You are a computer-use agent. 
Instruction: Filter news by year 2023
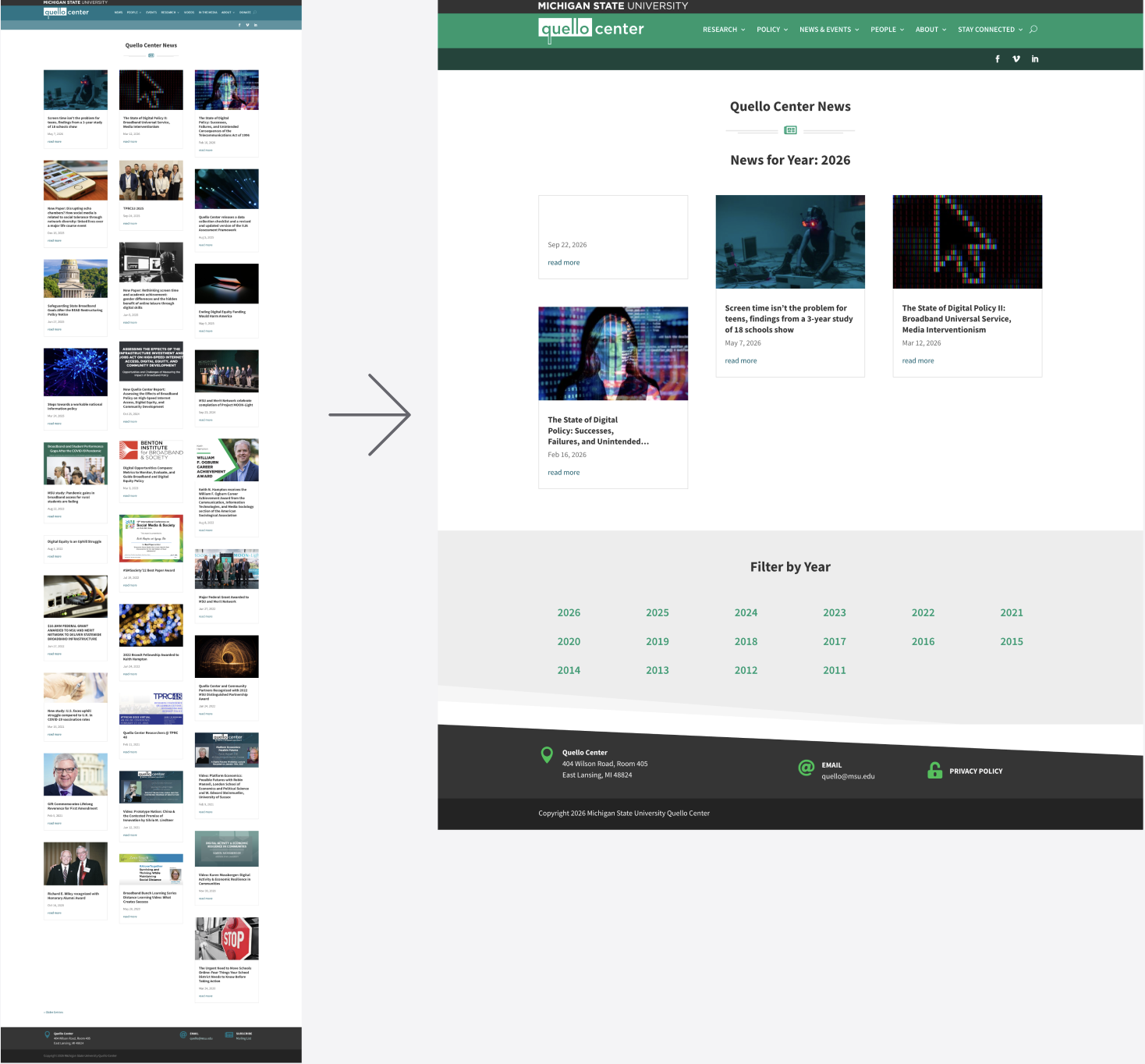click(835, 613)
